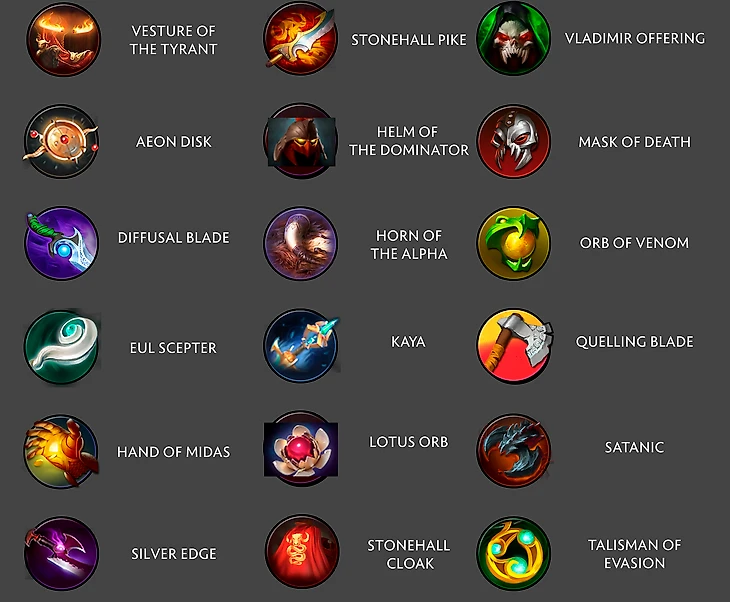
Task: Select the Aeon Disk item icon
Action: click(x=61, y=142)
